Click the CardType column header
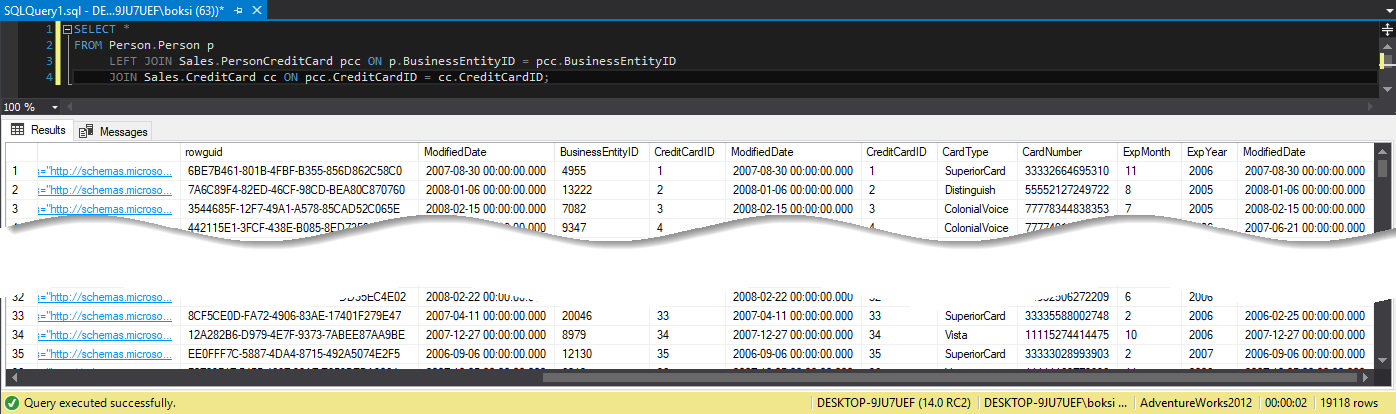This screenshot has width=1396, height=414. coord(977,151)
